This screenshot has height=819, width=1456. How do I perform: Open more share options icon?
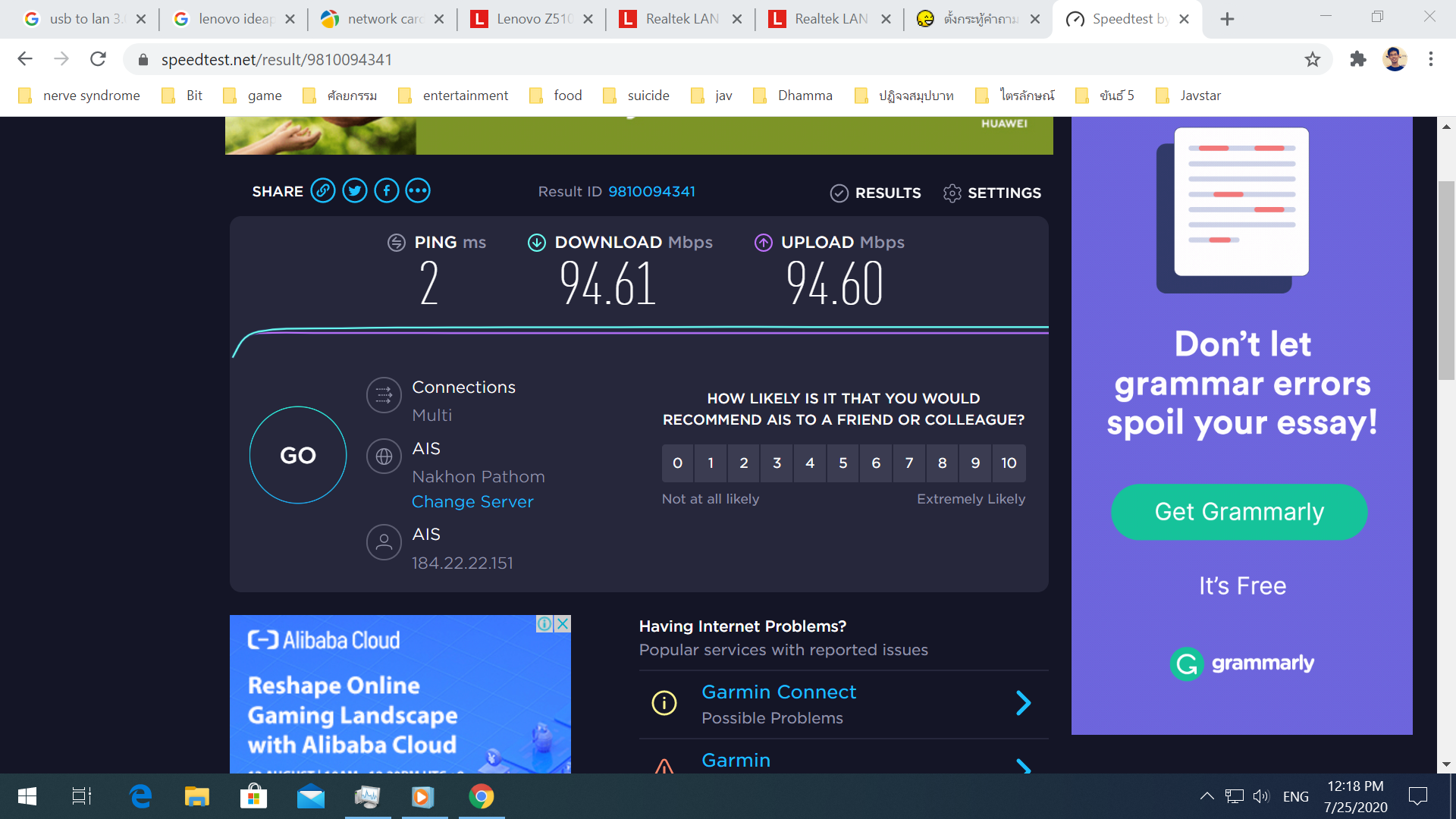pyautogui.click(x=418, y=191)
